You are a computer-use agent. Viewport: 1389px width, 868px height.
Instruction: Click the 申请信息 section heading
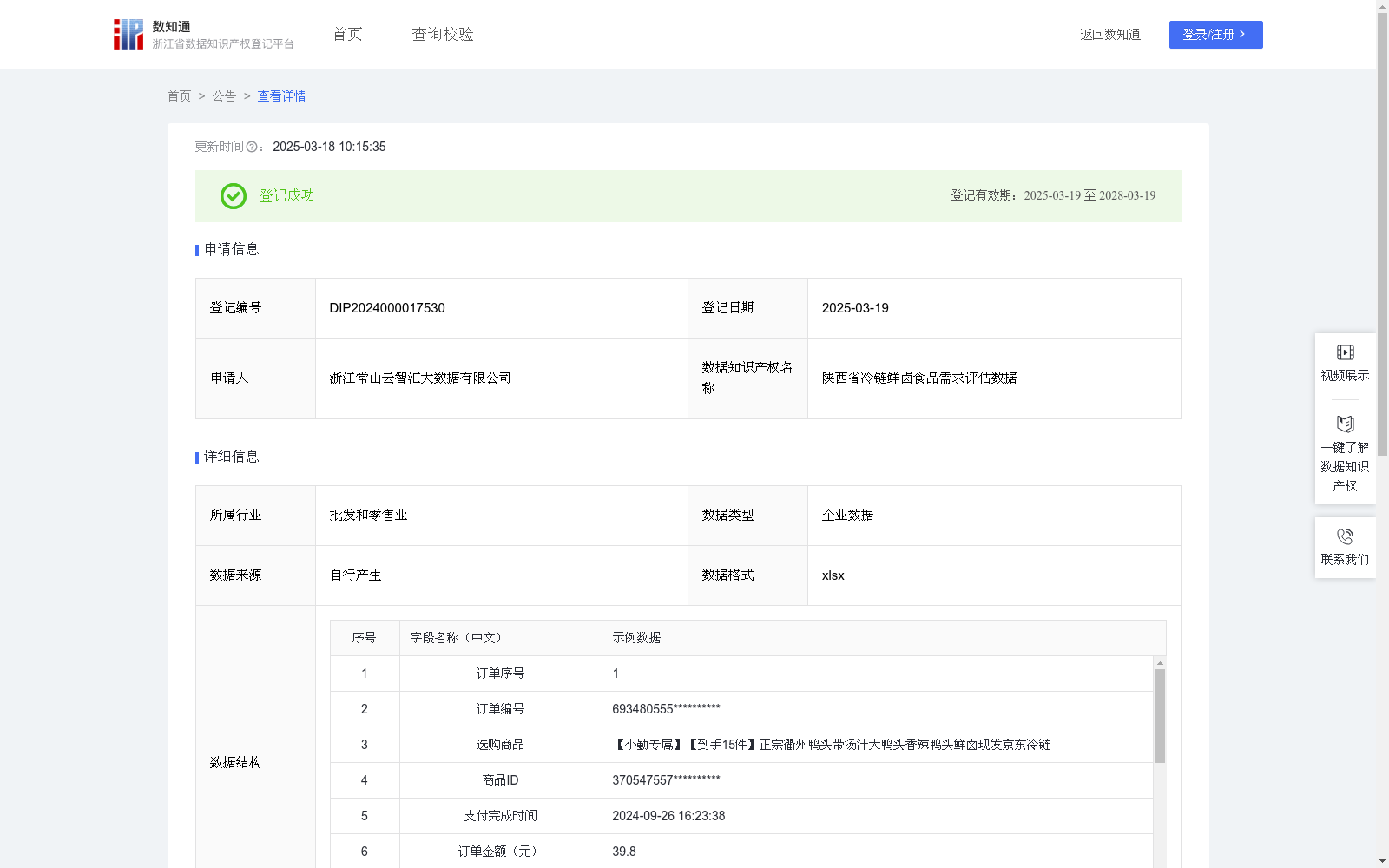pos(232,250)
